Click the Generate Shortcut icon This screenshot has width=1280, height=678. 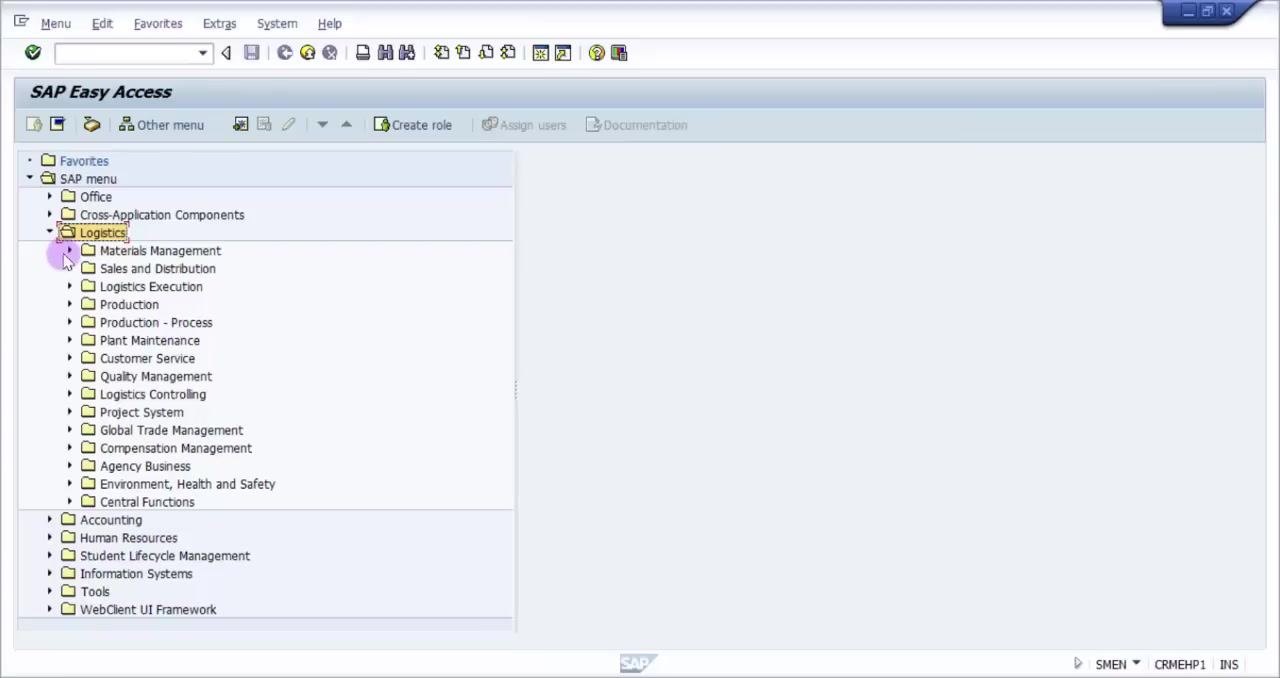[563, 53]
